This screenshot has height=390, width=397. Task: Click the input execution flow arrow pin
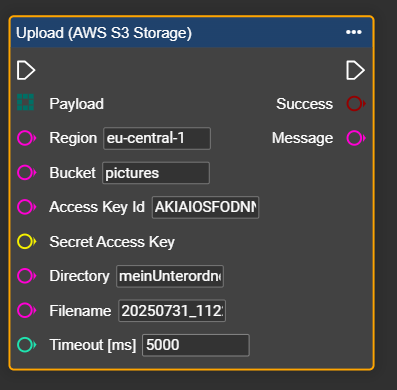point(26,70)
